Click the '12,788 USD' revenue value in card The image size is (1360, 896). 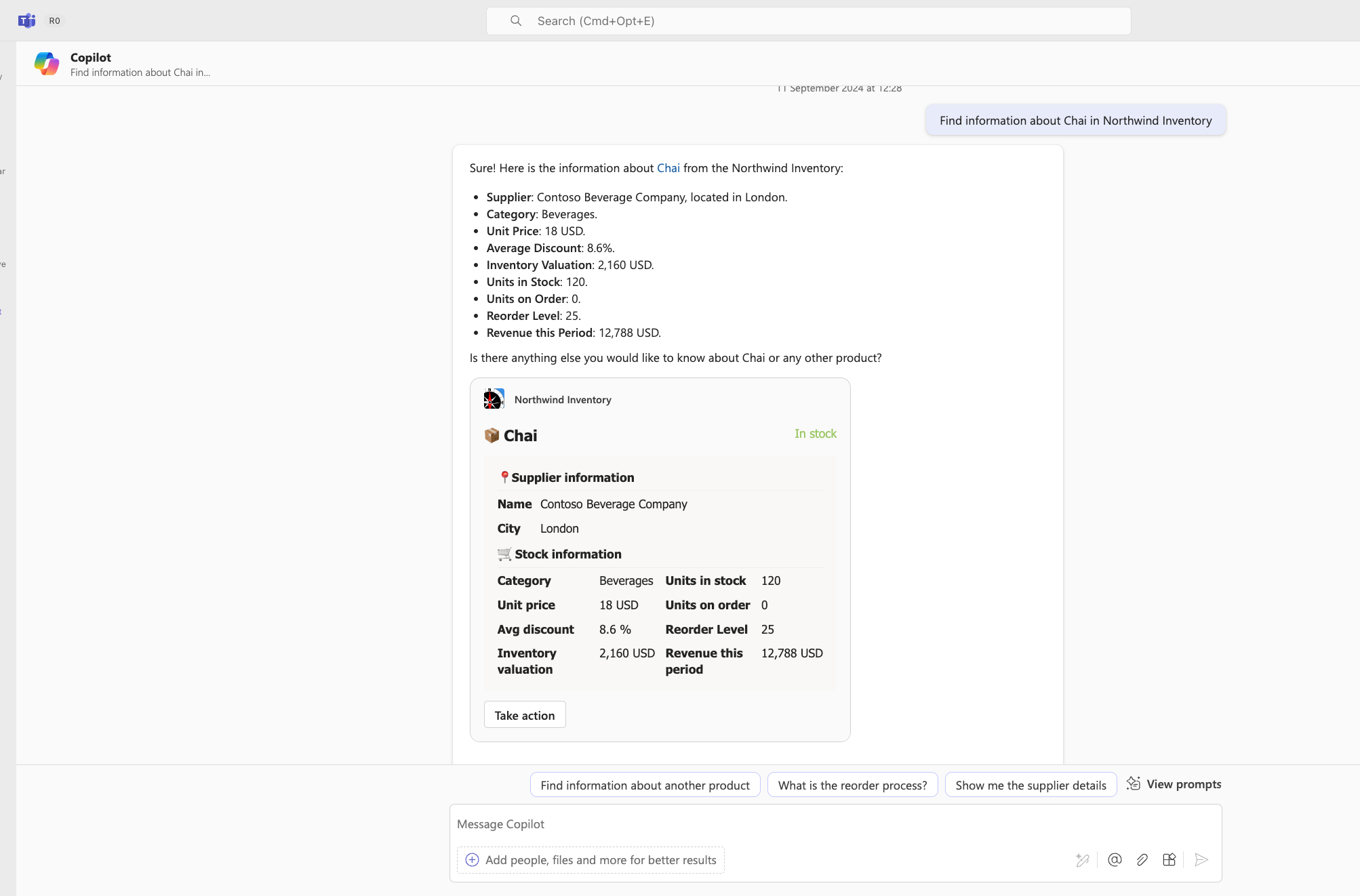792,653
